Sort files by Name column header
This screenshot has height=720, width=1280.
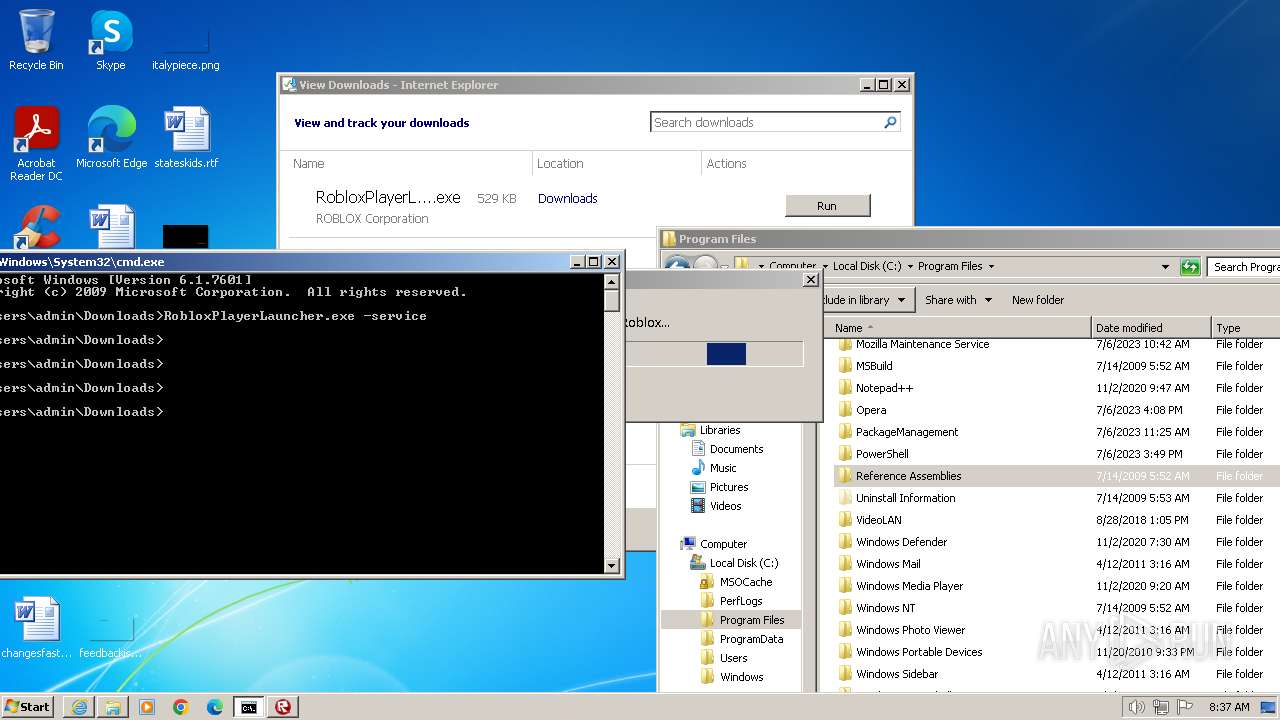click(960, 328)
